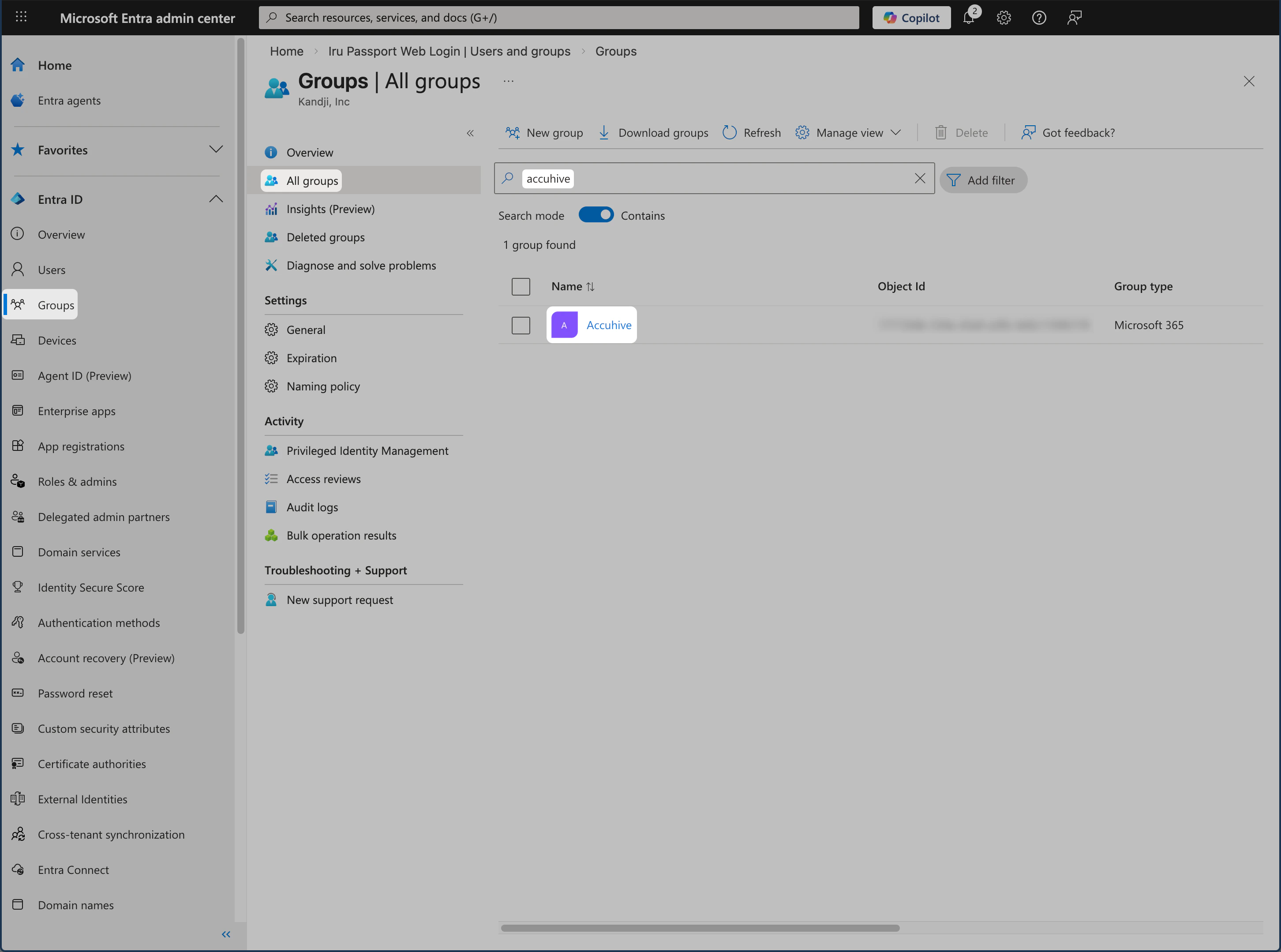This screenshot has height=952, width=1281.
Task: Select Devices in the left sidebar
Action: click(x=57, y=340)
